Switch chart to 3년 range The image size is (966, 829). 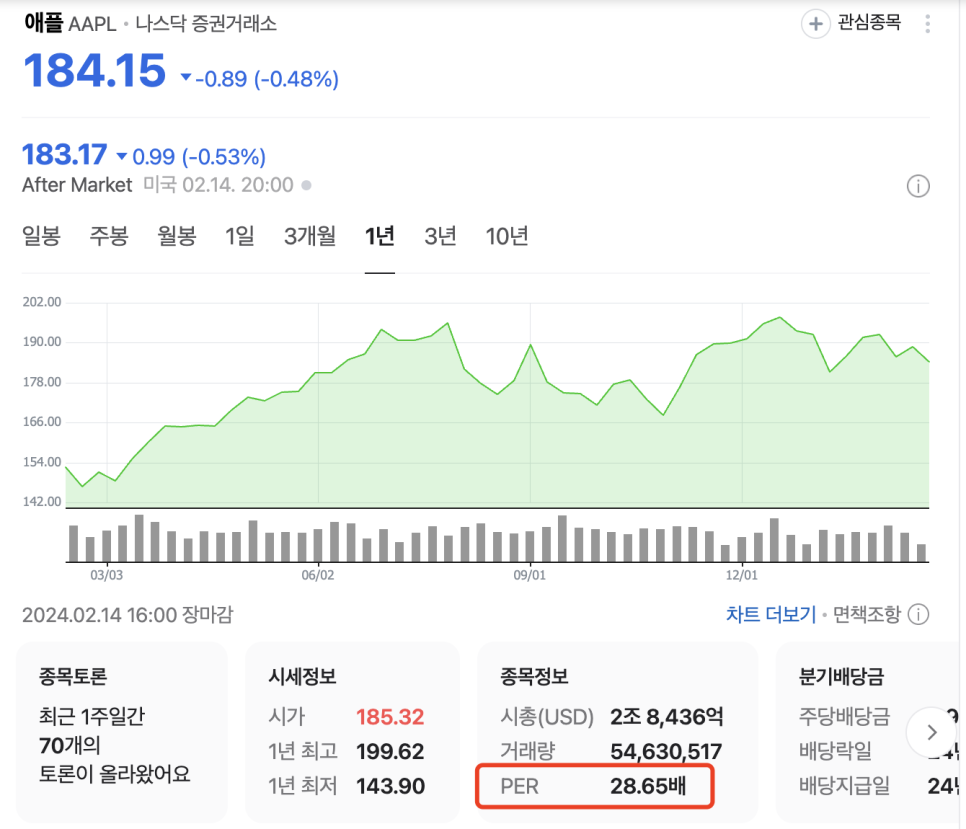[440, 236]
